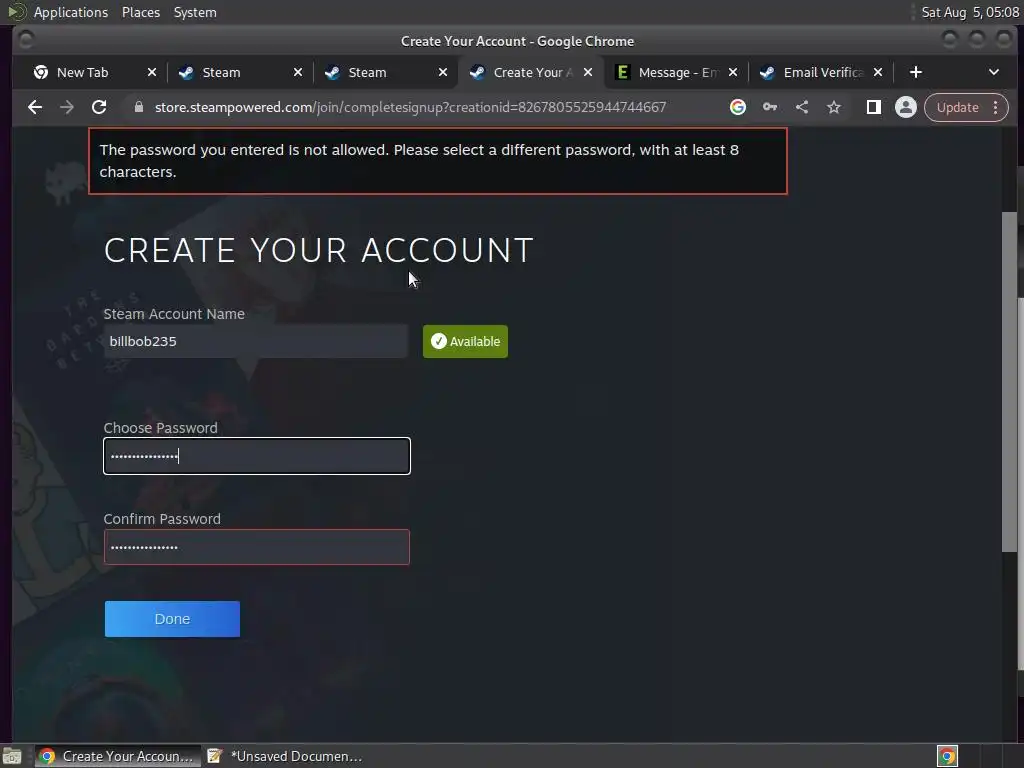Image resolution: width=1024 pixels, height=768 pixels.
Task: Open a new browser tab
Action: point(916,72)
